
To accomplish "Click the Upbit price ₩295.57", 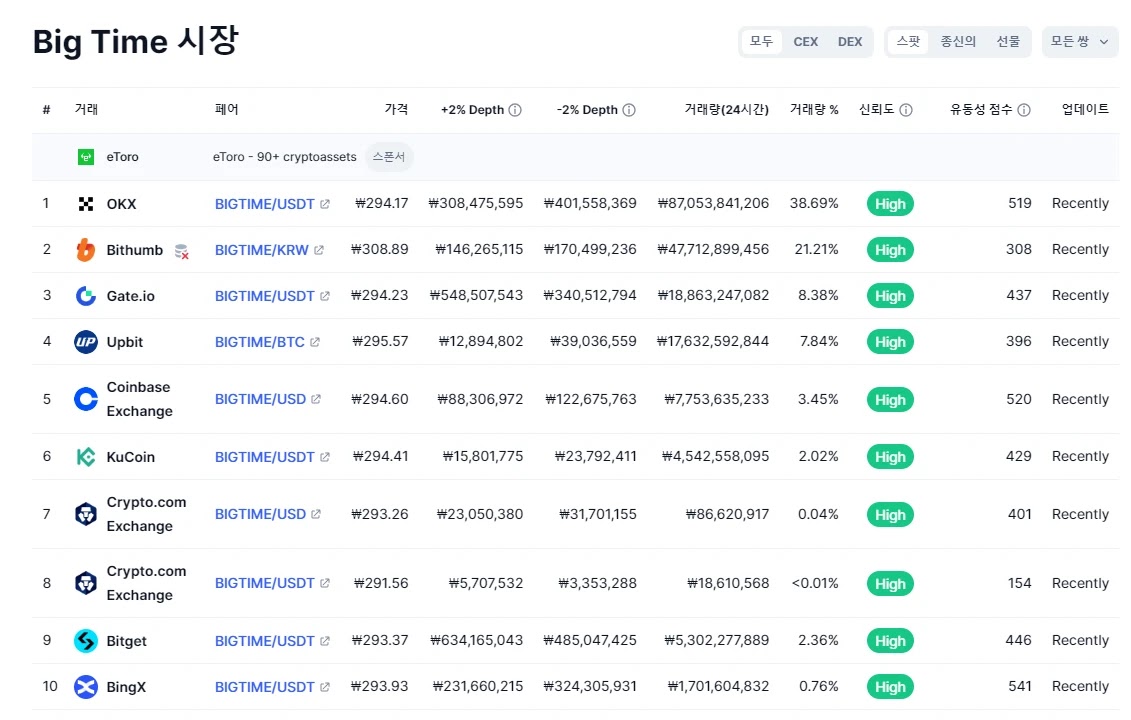I will 380,341.
